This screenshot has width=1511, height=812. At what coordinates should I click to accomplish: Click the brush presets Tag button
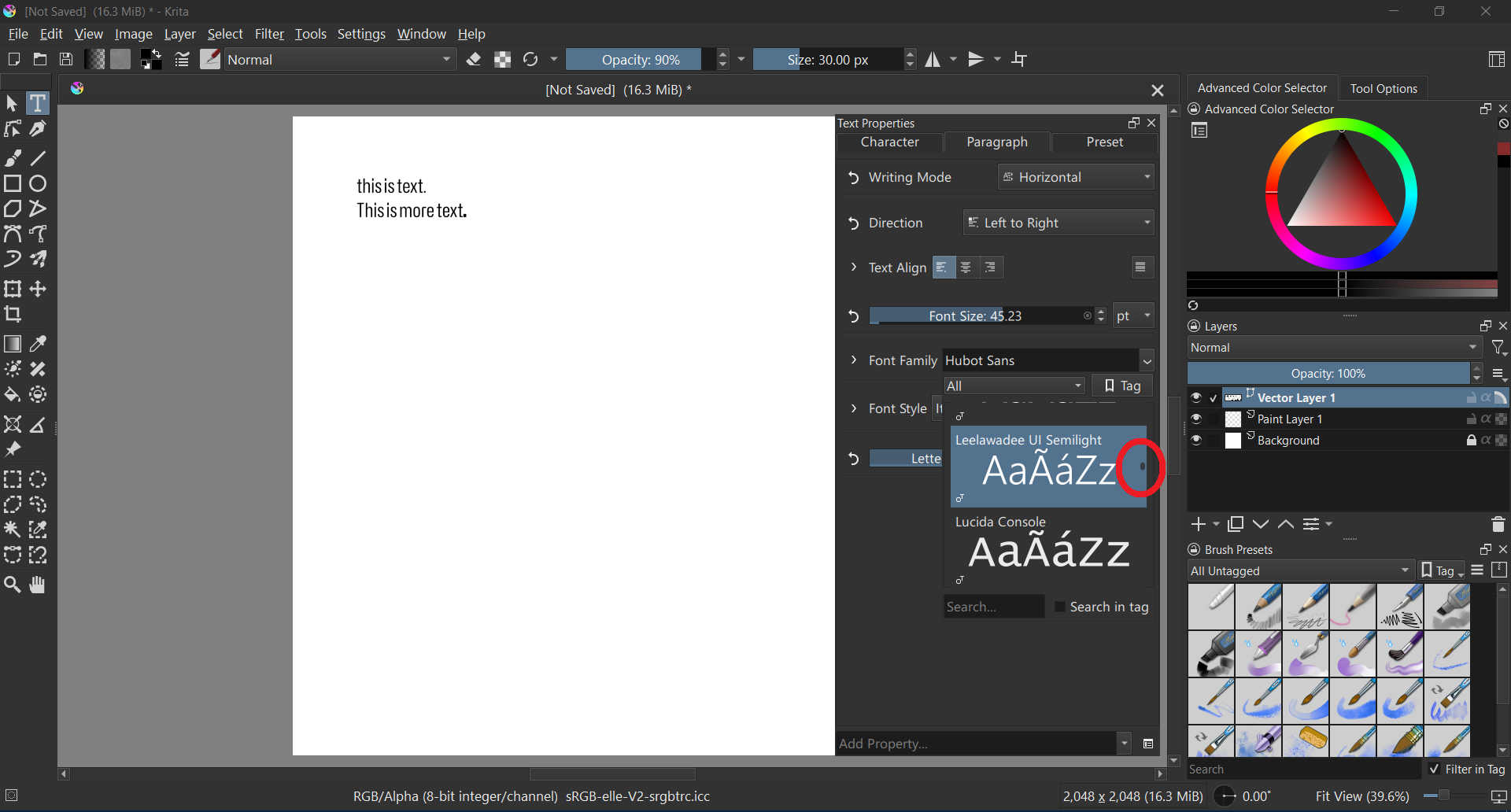1440,570
